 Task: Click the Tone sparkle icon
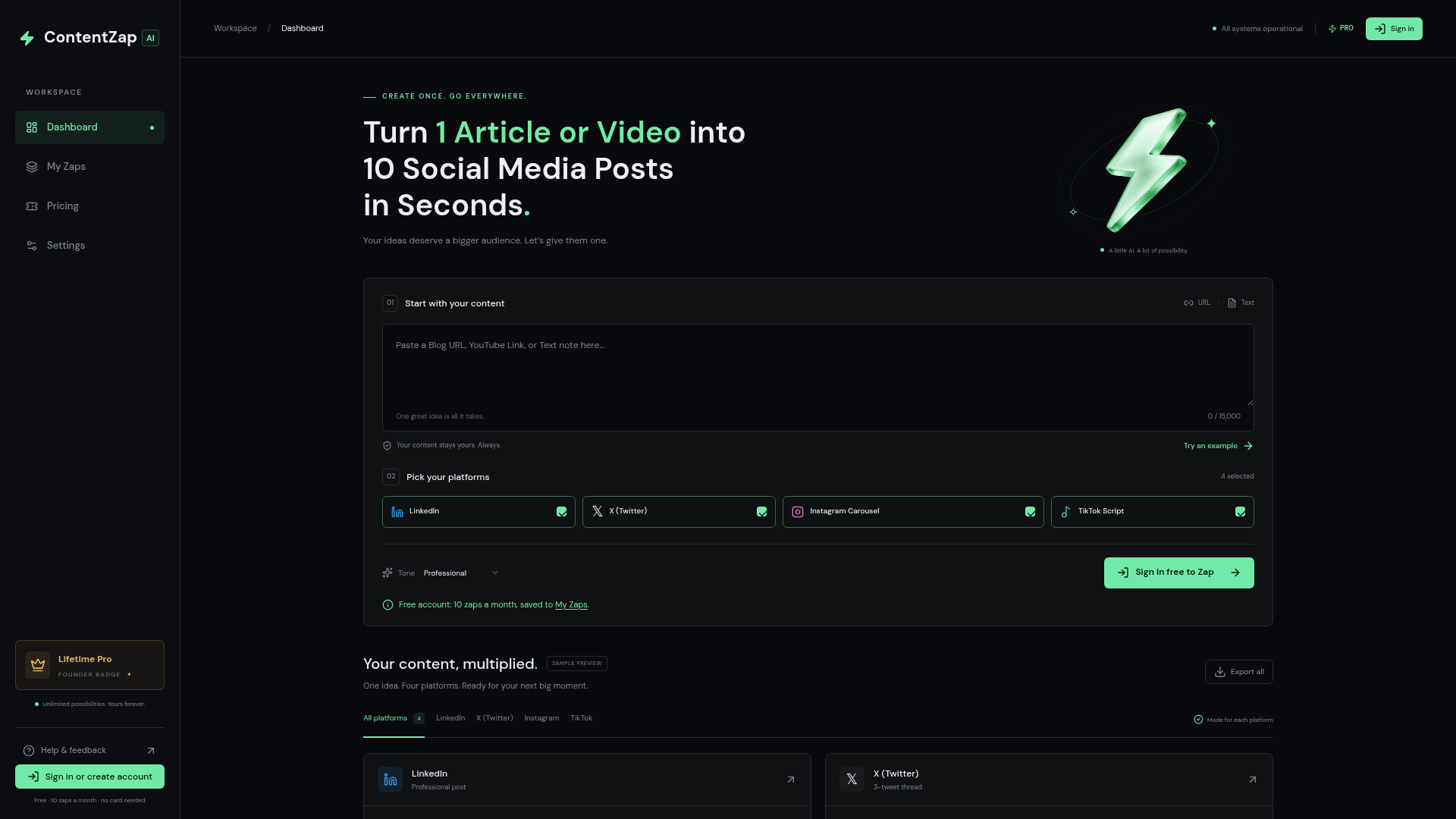tap(388, 573)
